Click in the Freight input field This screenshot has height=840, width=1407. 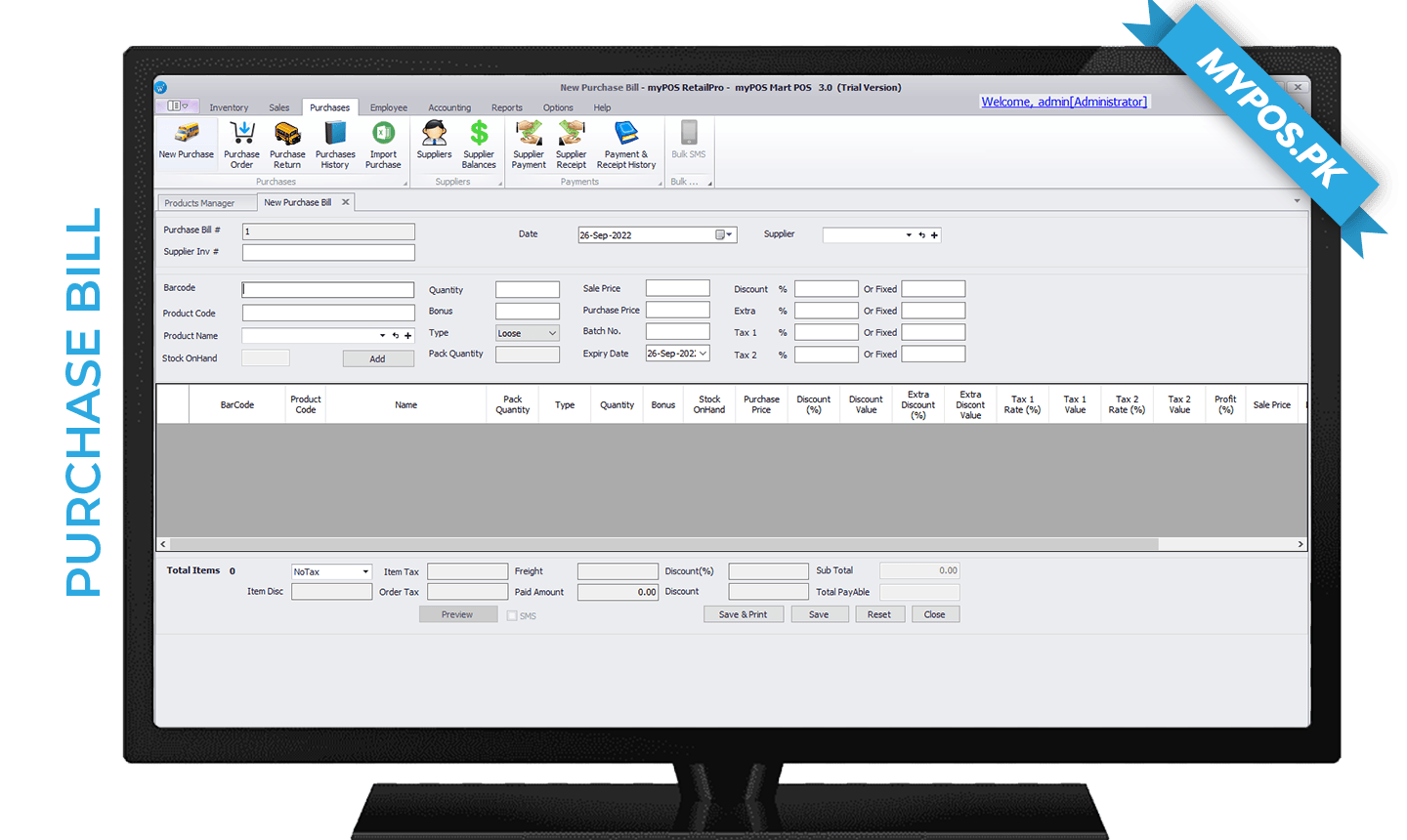click(618, 571)
